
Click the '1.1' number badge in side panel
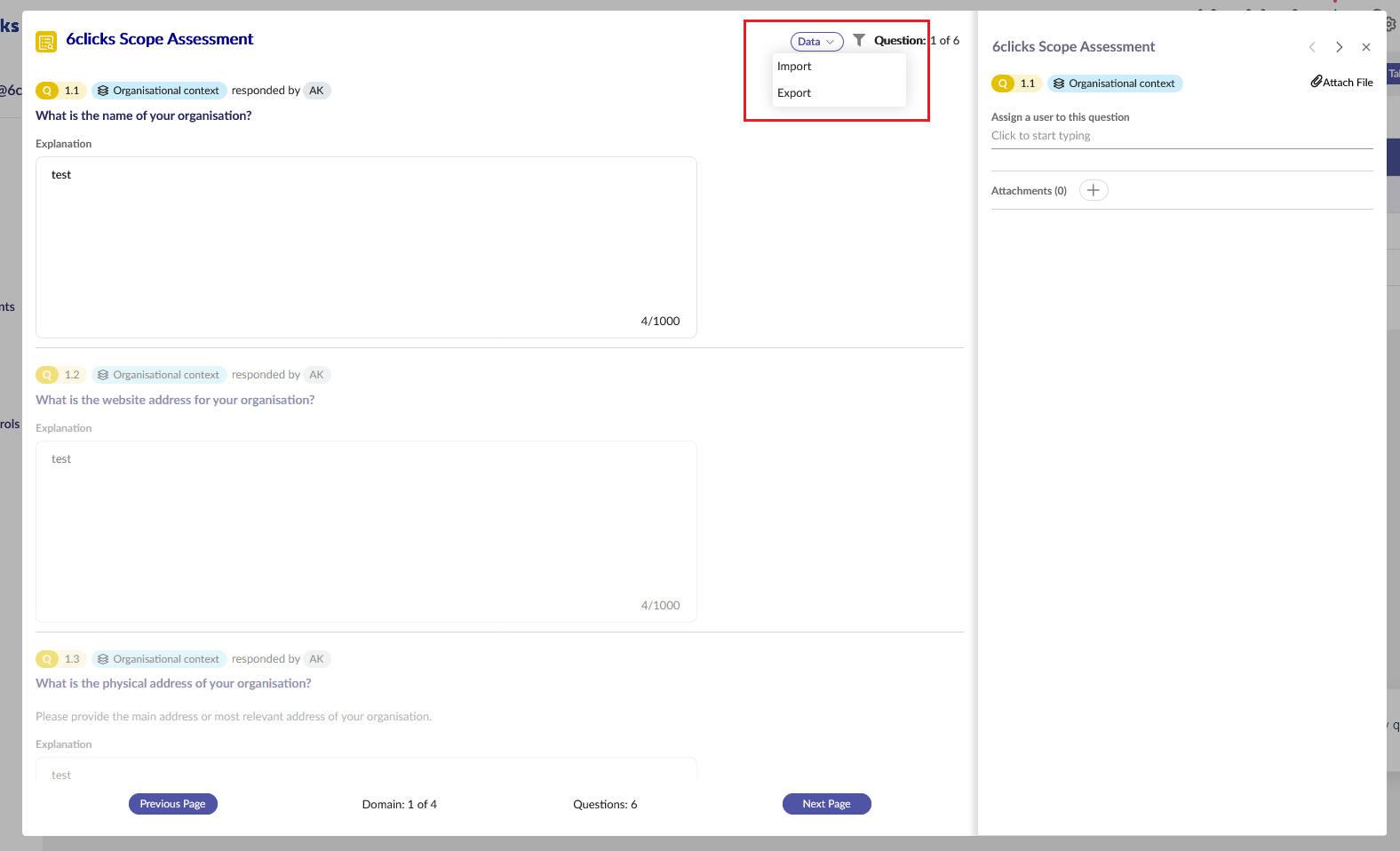[x=1028, y=84]
